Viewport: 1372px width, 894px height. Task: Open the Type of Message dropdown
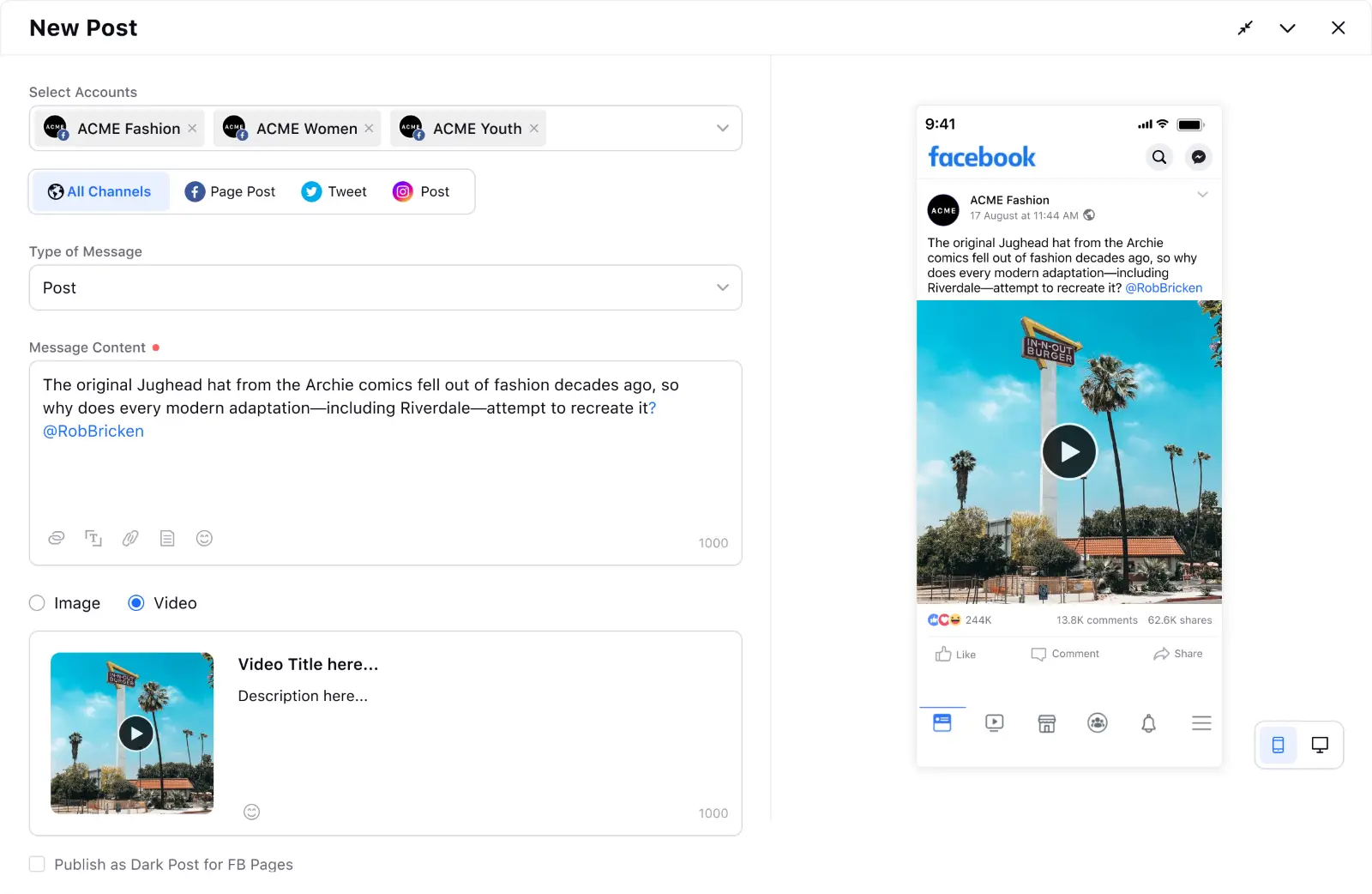pyautogui.click(x=721, y=287)
